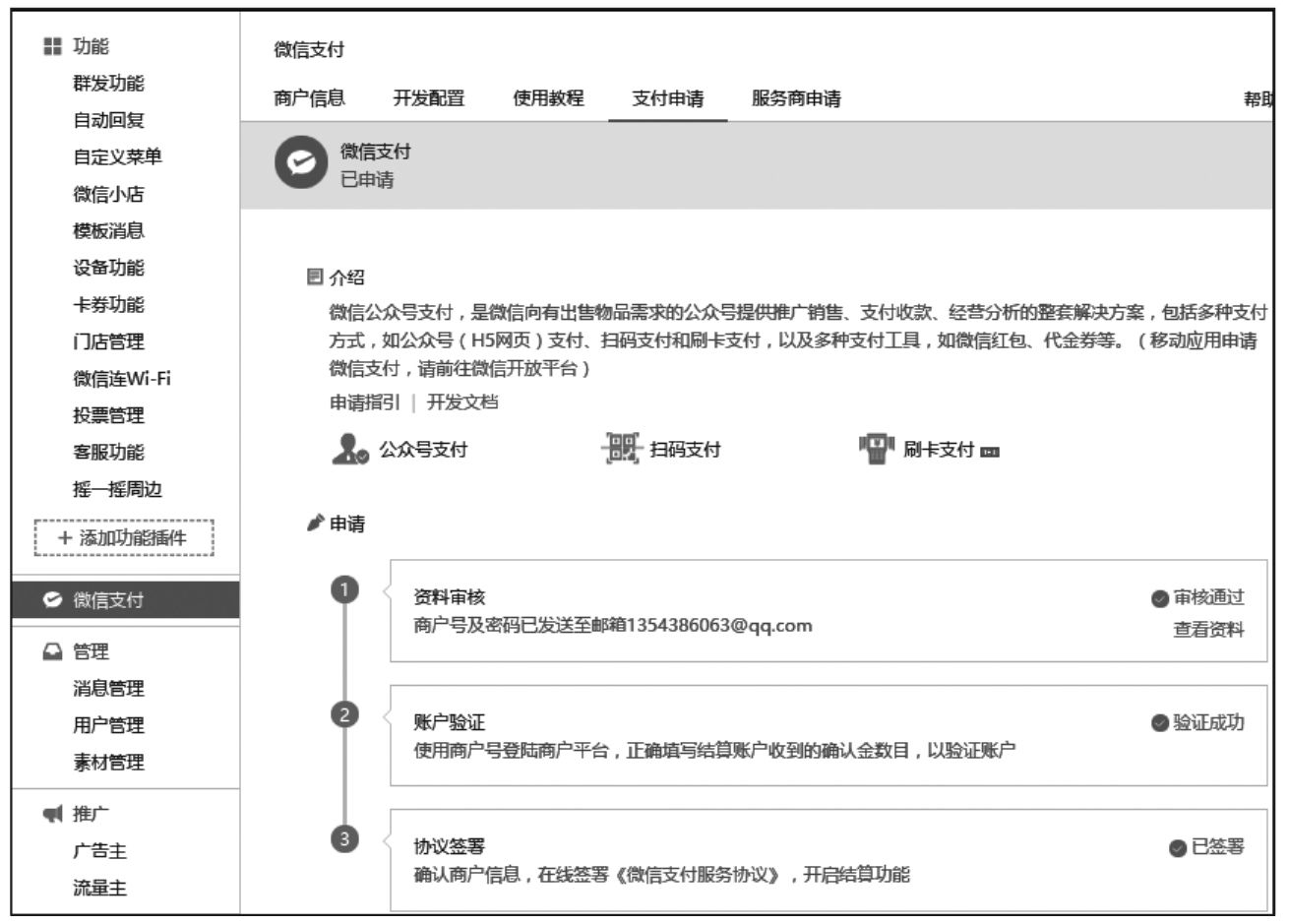Click the 账户验证 step title
The height and width of the screenshot is (924, 1289).
click(449, 722)
